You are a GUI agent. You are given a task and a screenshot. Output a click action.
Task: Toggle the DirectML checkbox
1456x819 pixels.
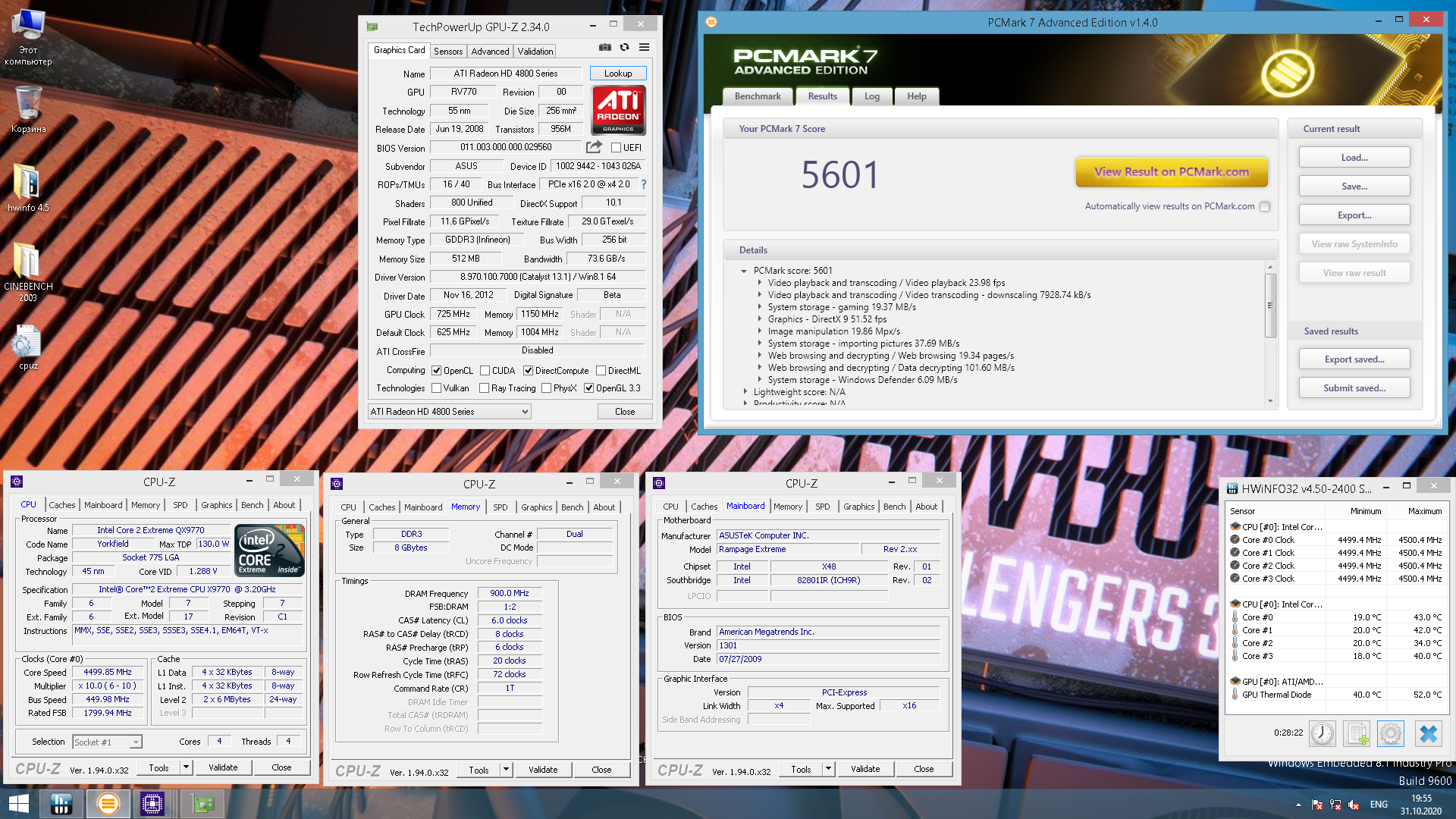point(601,371)
